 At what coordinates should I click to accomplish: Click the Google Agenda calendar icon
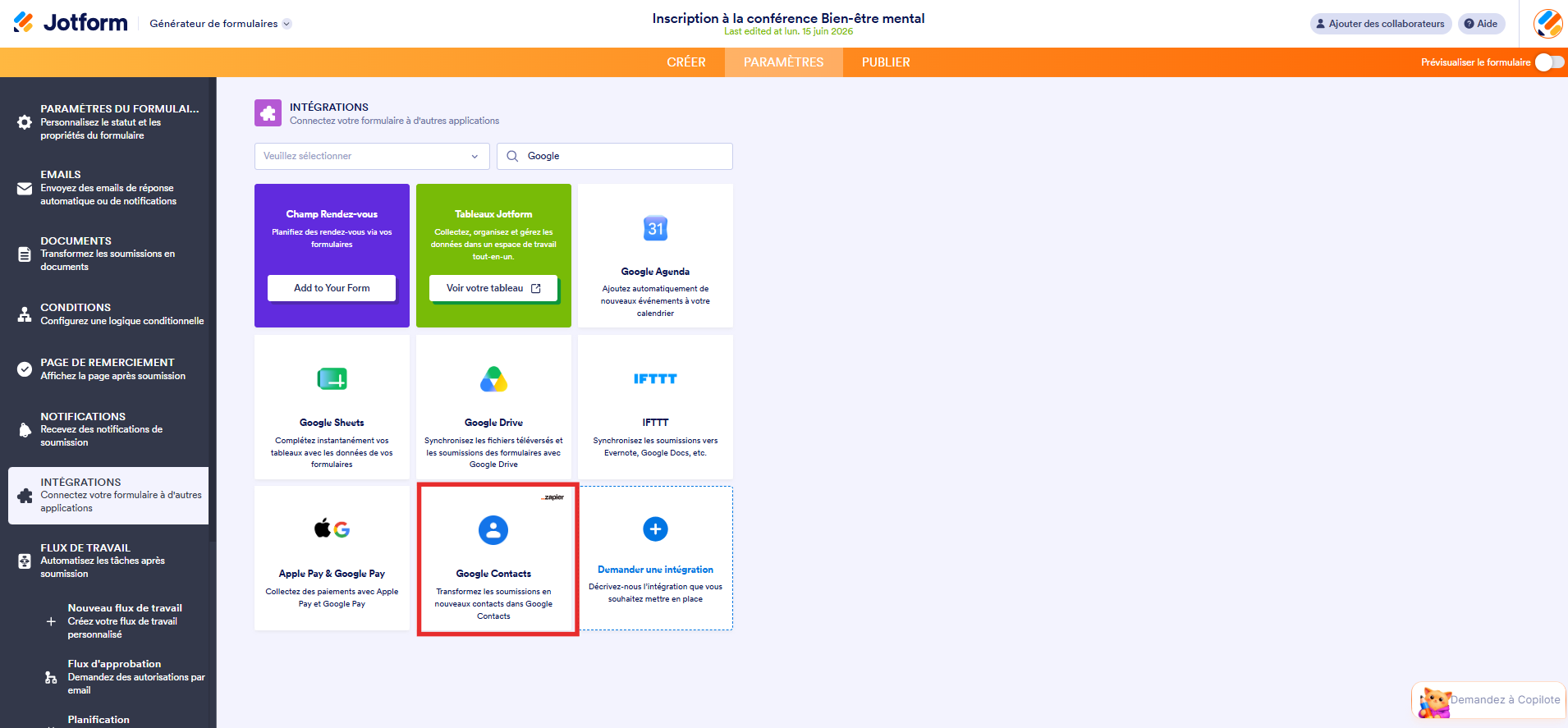[655, 228]
